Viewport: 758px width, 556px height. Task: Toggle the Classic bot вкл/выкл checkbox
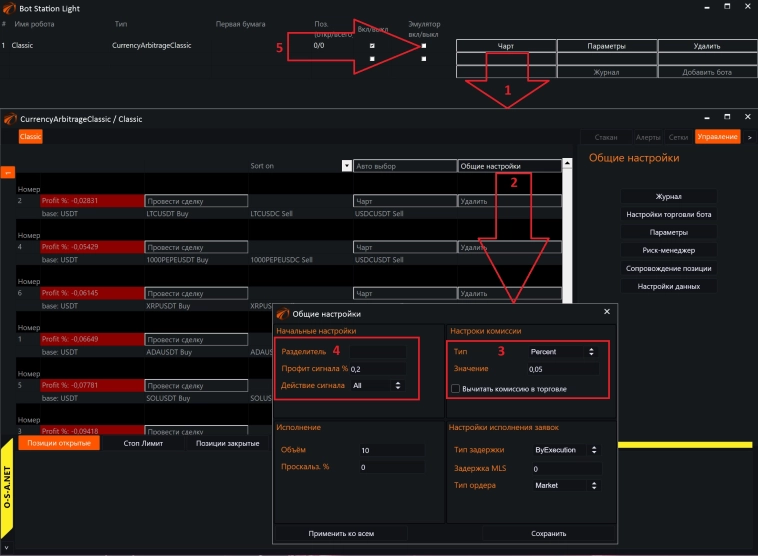coord(373,46)
